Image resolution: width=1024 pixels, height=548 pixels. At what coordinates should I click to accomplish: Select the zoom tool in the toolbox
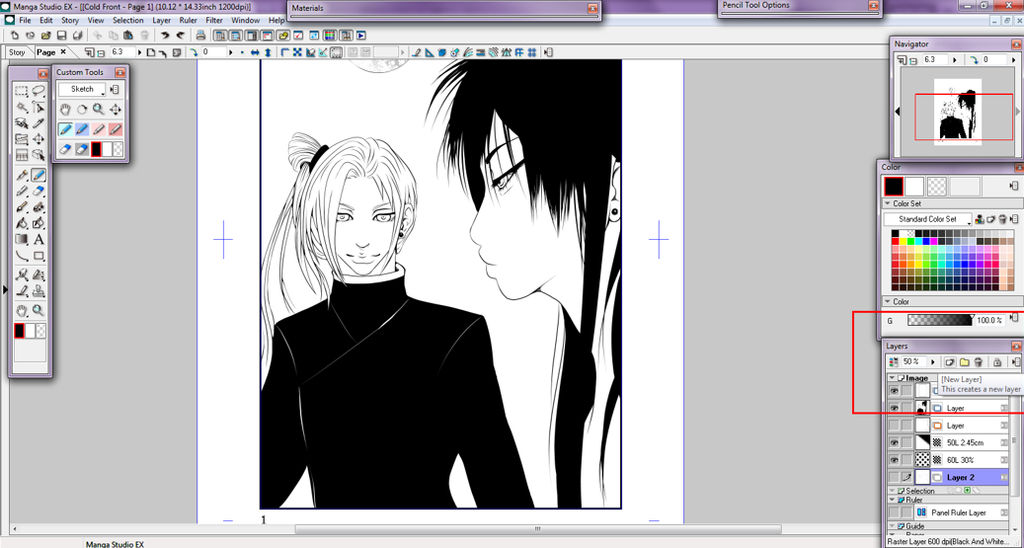pyautogui.click(x=39, y=310)
